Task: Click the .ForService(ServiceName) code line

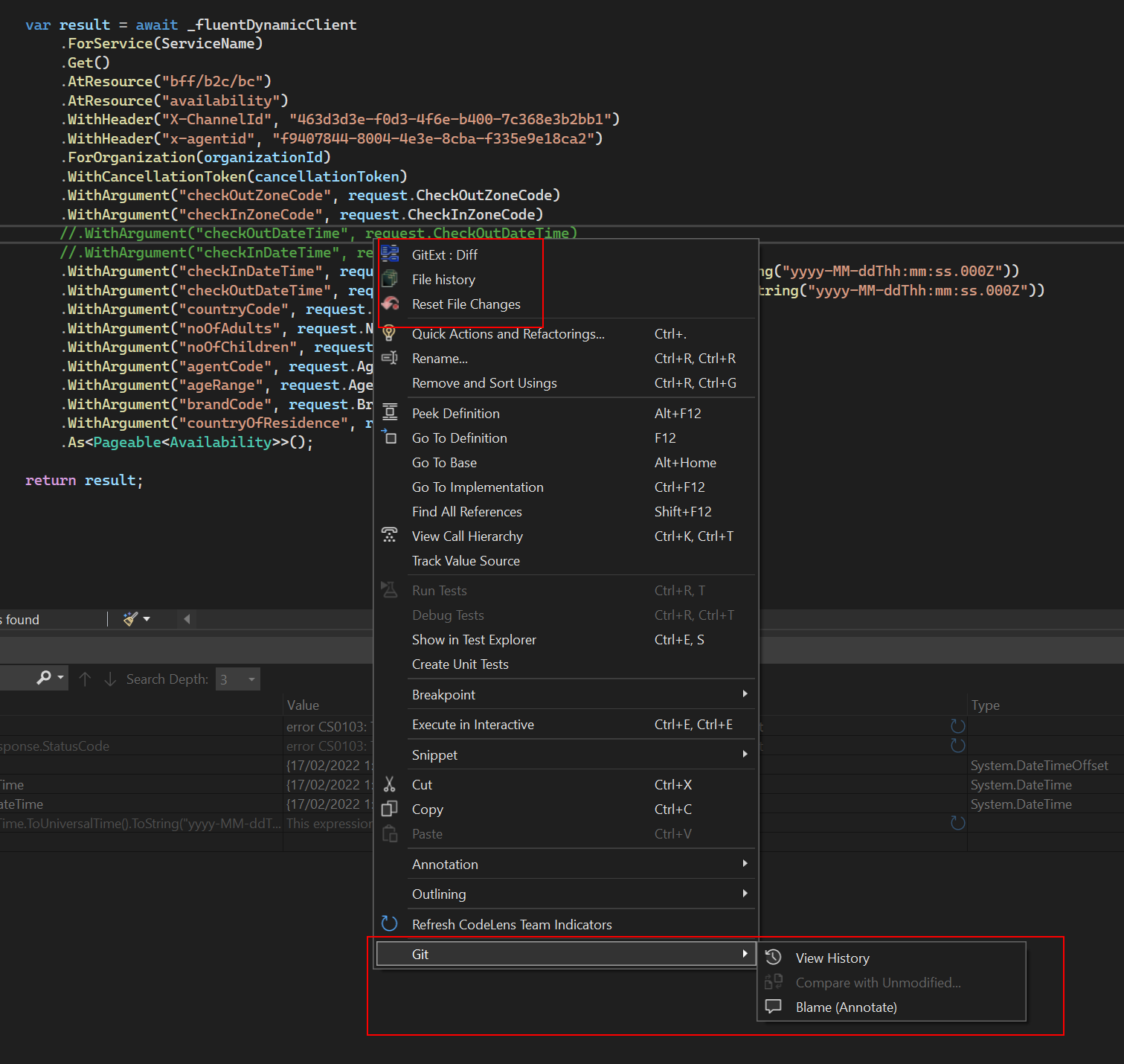Action: [161, 44]
